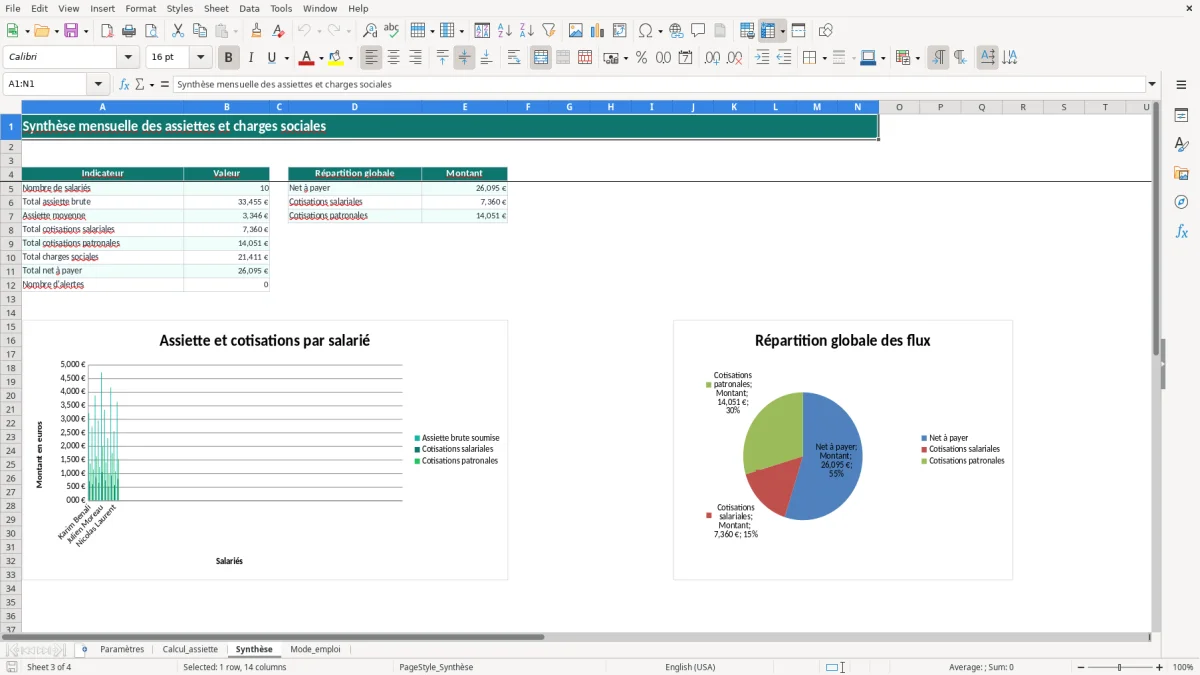Screen dimensions: 1200x675
Task: Click the Save document icon
Action: click(x=71, y=31)
